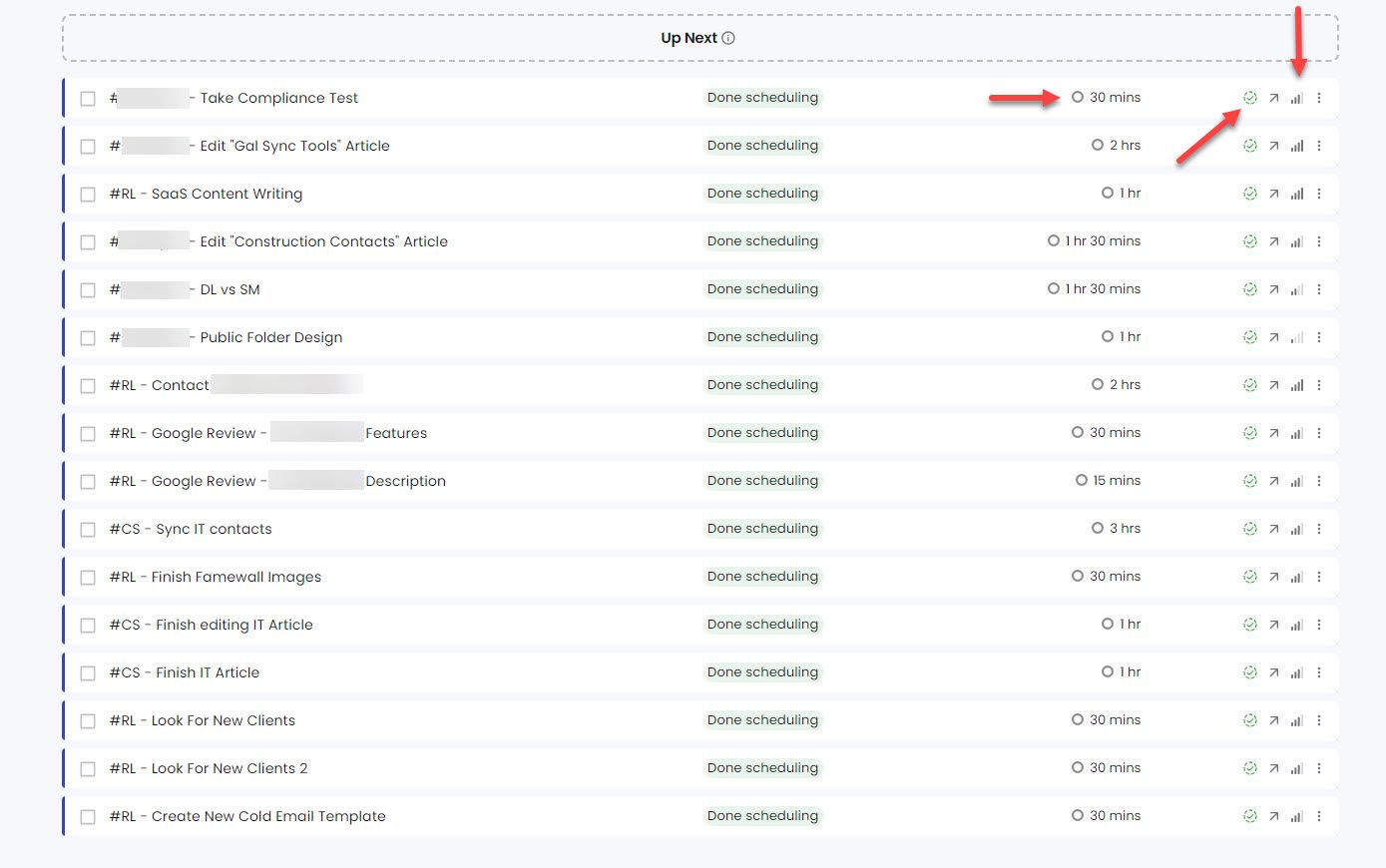Click green check icon for Finish IT Article
The height and width of the screenshot is (868, 1386).
pyautogui.click(x=1249, y=672)
